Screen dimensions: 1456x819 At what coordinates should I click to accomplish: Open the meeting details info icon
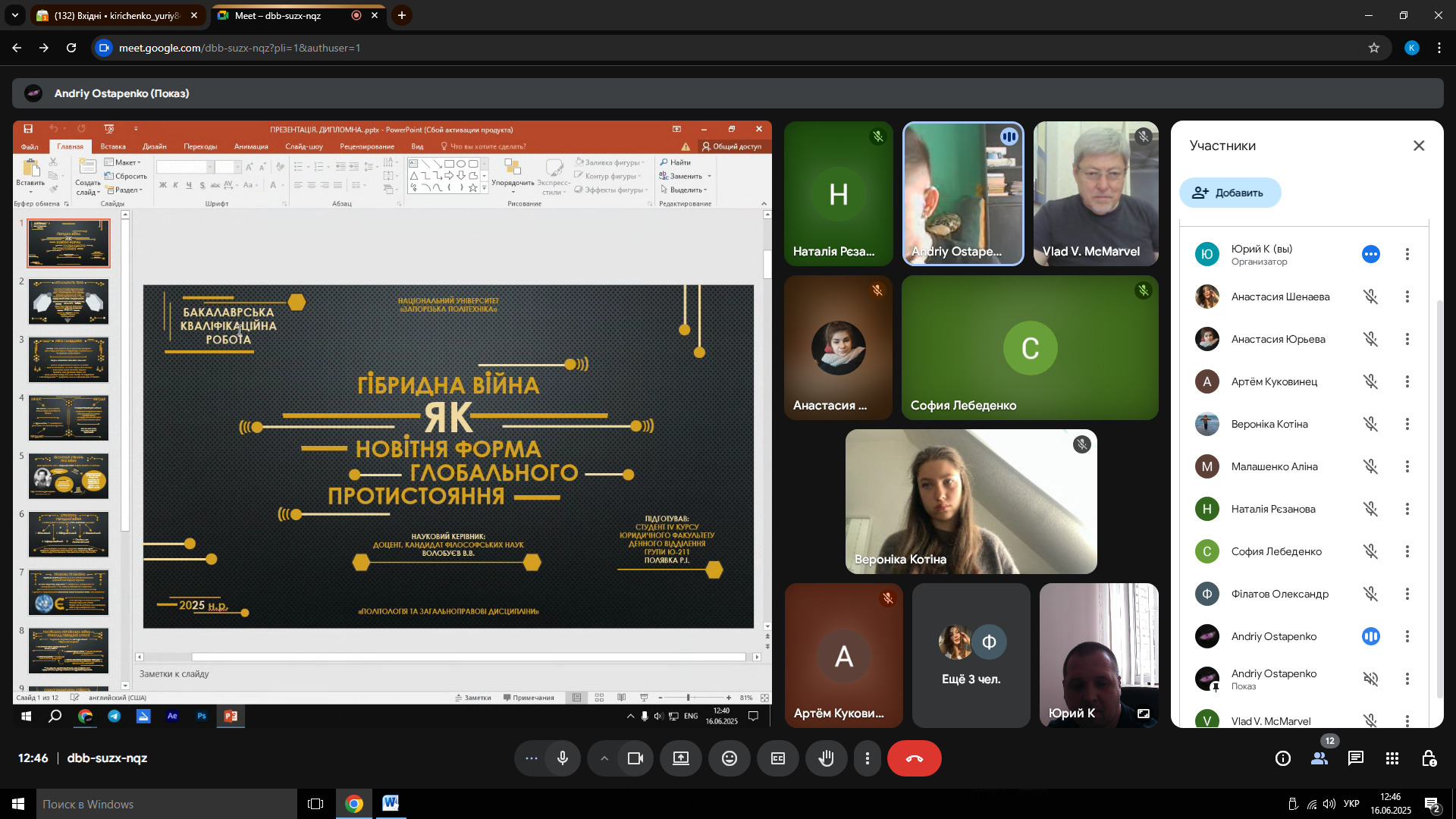pyautogui.click(x=1282, y=758)
